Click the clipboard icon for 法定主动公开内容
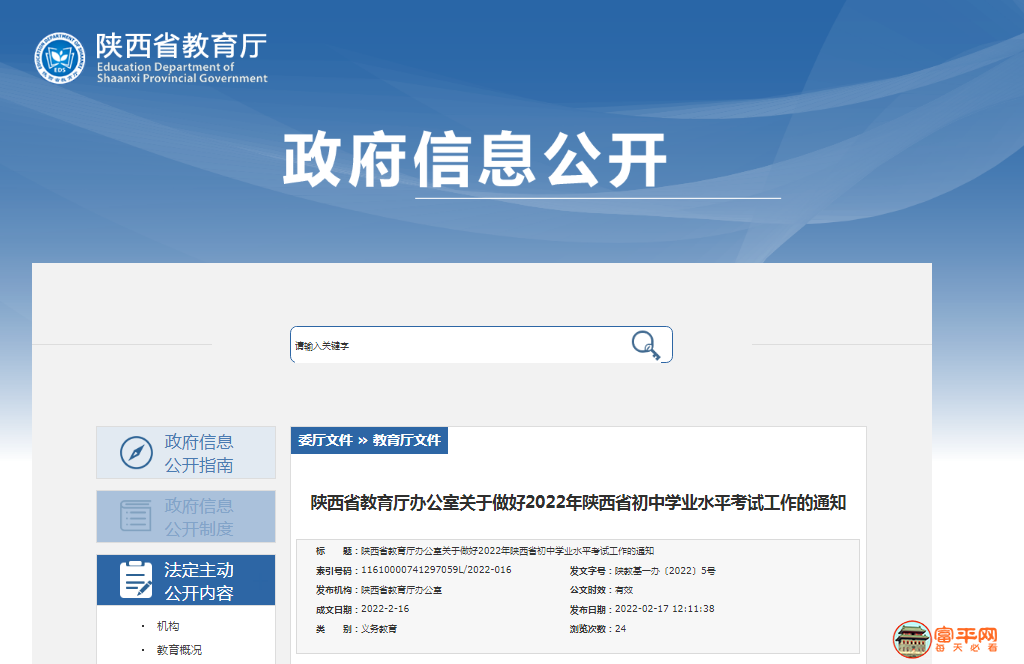 pos(136,580)
